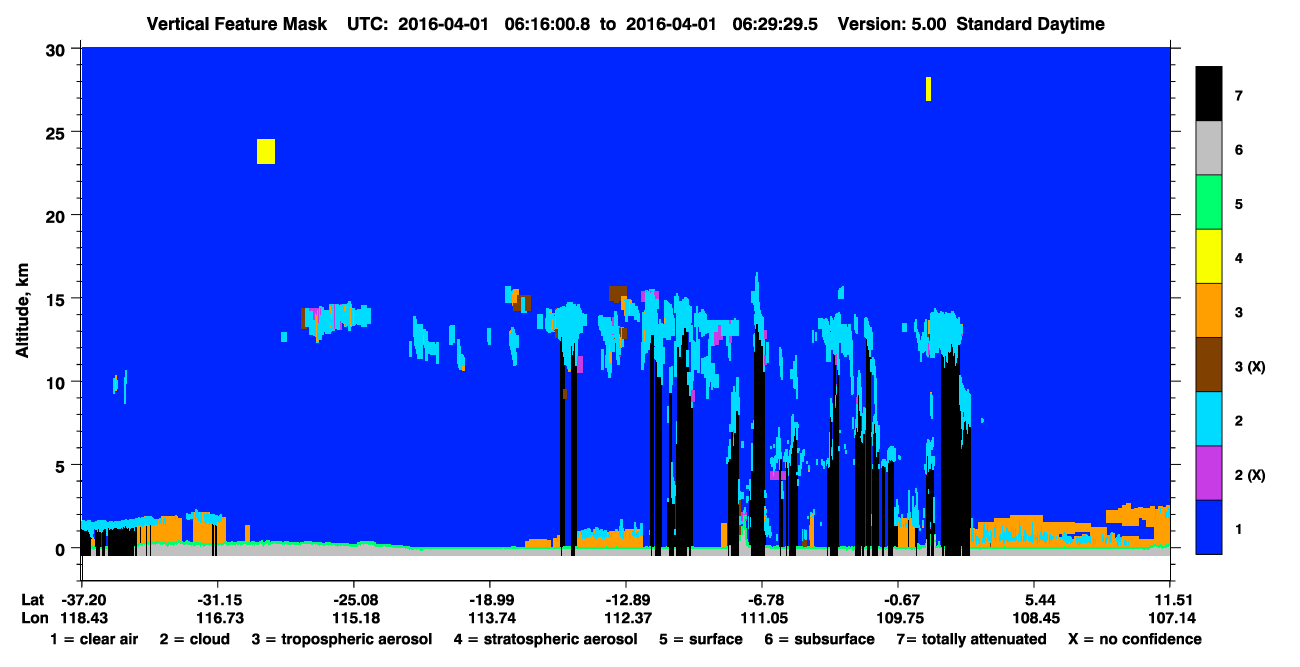
Task: Click the large yellow stratospheric aerosol square
Action: click(x=265, y=151)
